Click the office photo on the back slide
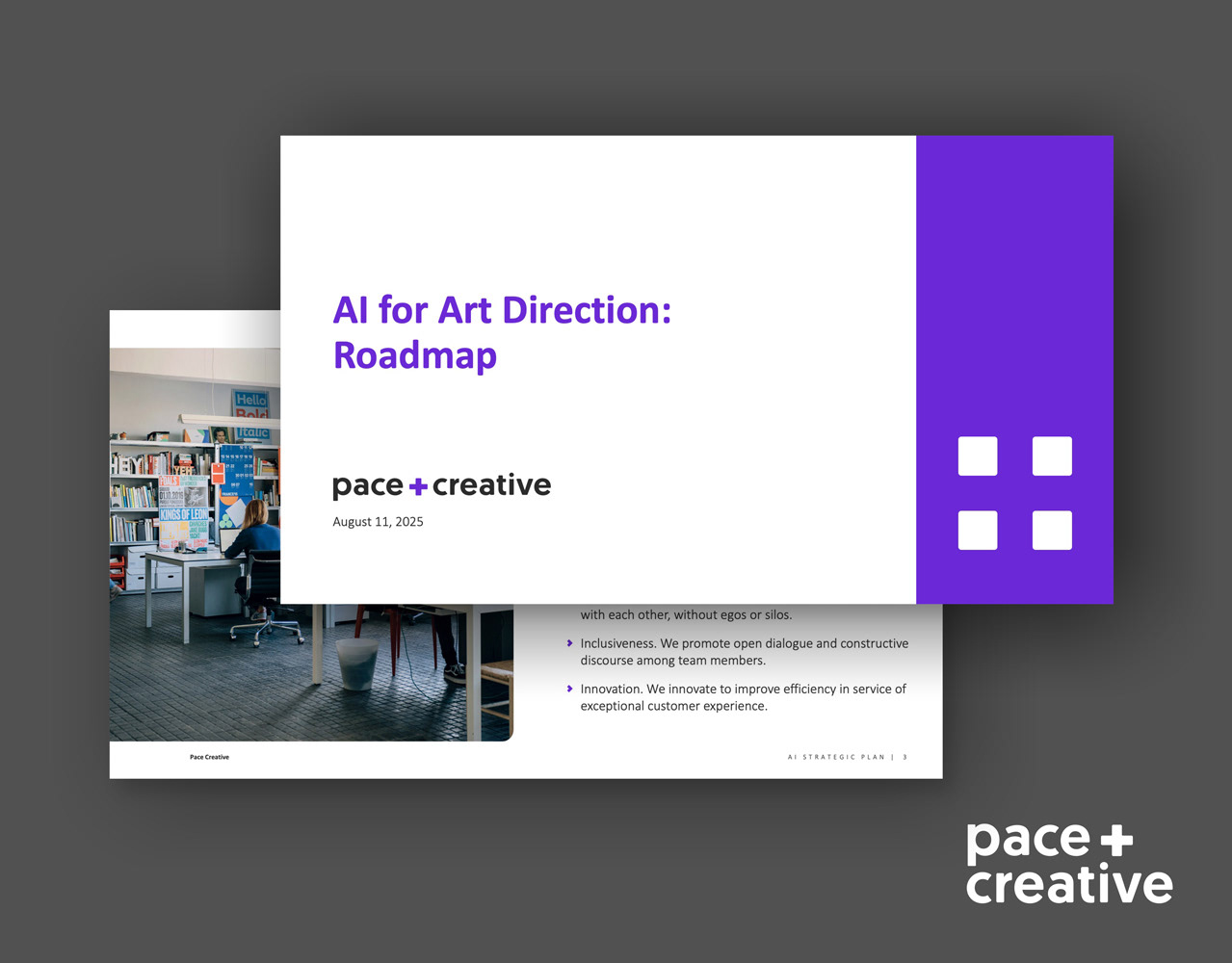 click(x=311, y=544)
